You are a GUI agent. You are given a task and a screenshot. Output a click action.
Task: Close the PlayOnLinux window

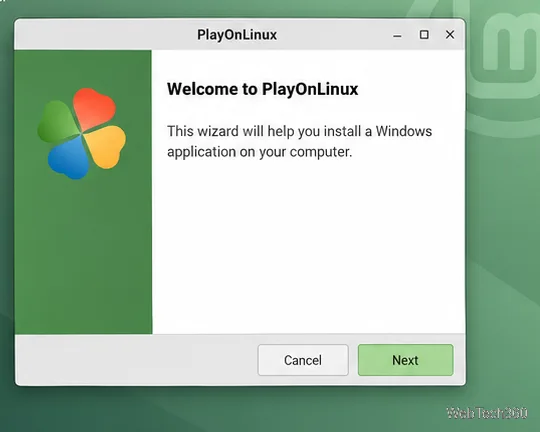pyautogui.click(x=450, y=34)
